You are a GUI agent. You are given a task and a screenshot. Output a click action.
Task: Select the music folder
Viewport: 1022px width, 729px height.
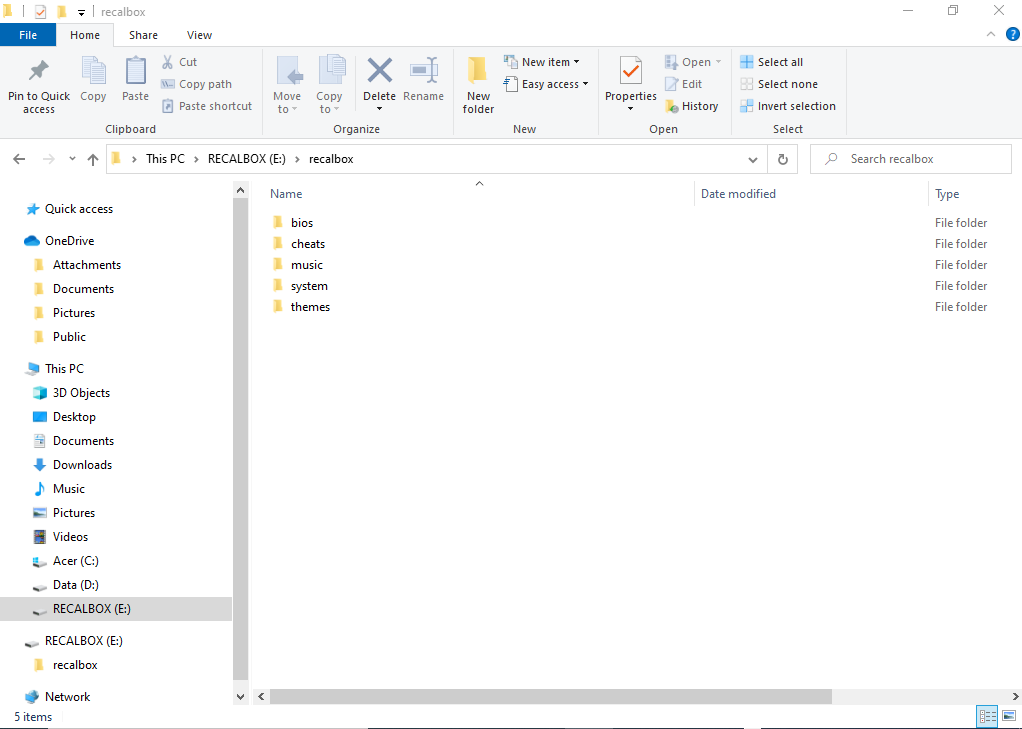306,265
